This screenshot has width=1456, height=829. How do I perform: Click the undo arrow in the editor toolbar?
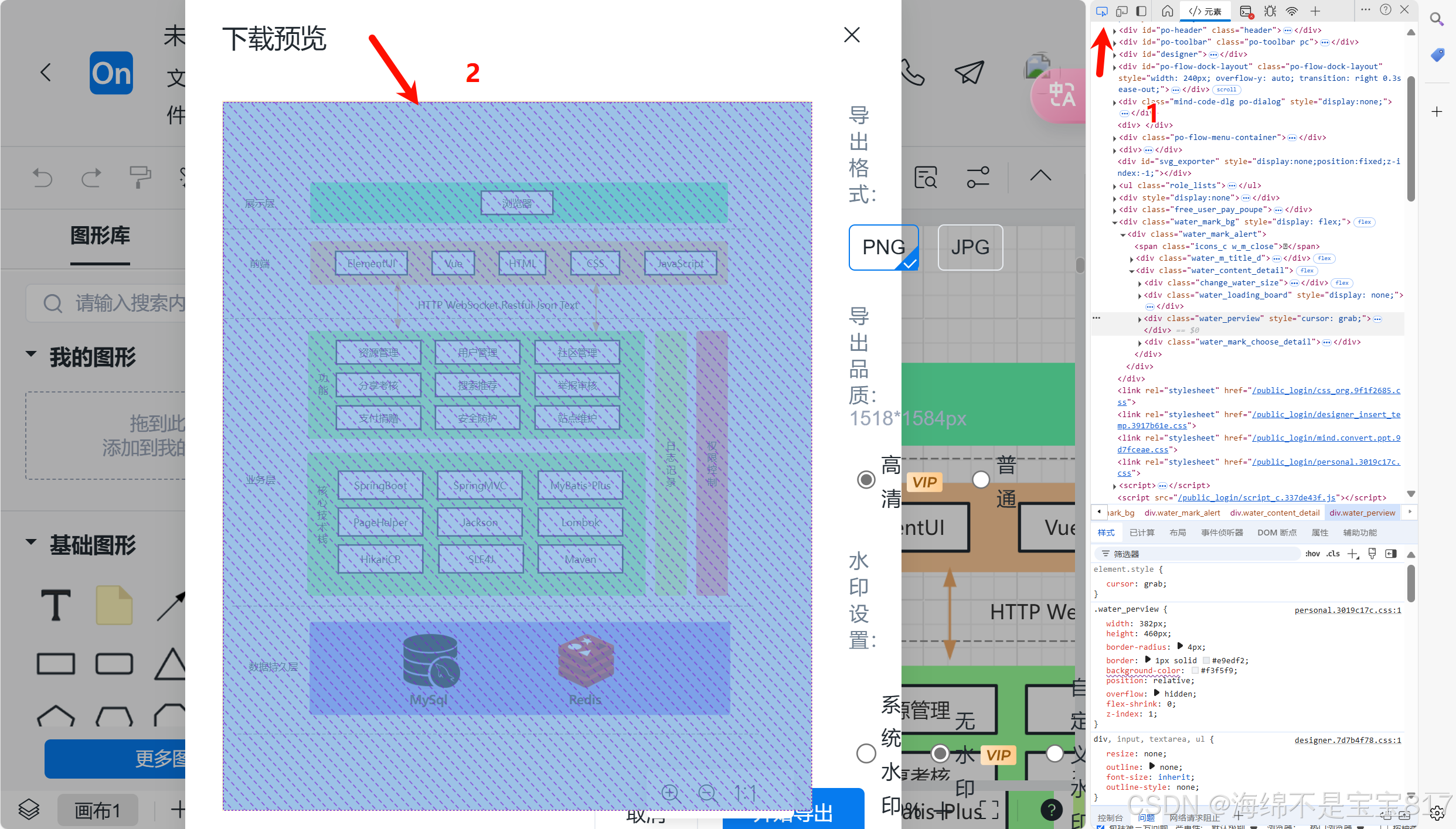click(43, 177)
